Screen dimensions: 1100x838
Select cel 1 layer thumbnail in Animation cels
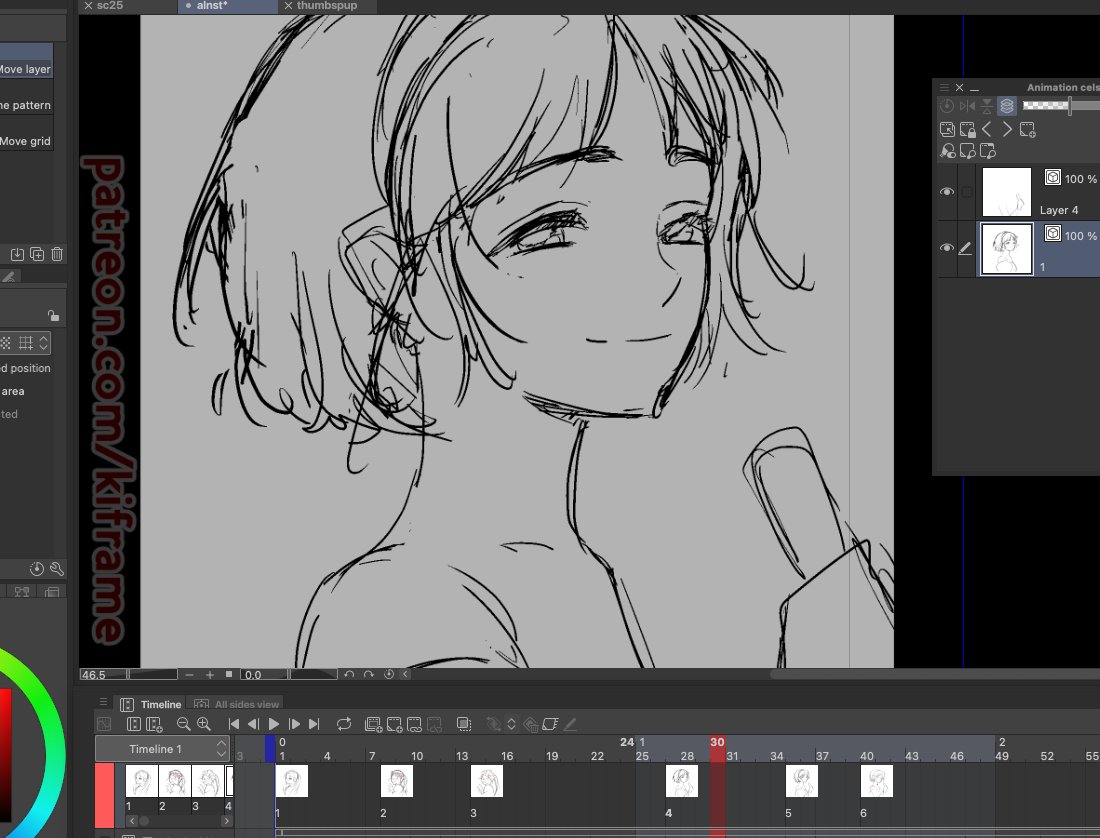(x=1006, y=248)
